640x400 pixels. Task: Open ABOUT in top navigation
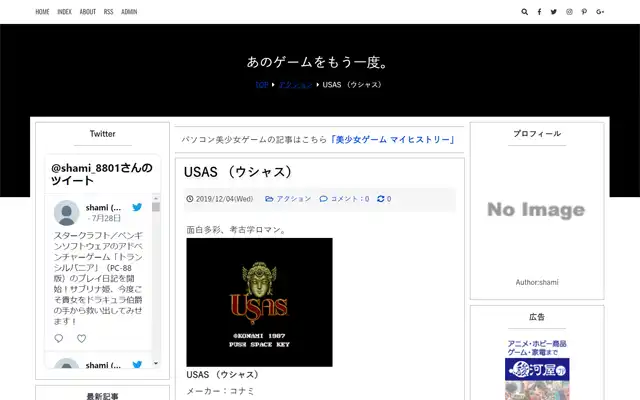[88, 12]
